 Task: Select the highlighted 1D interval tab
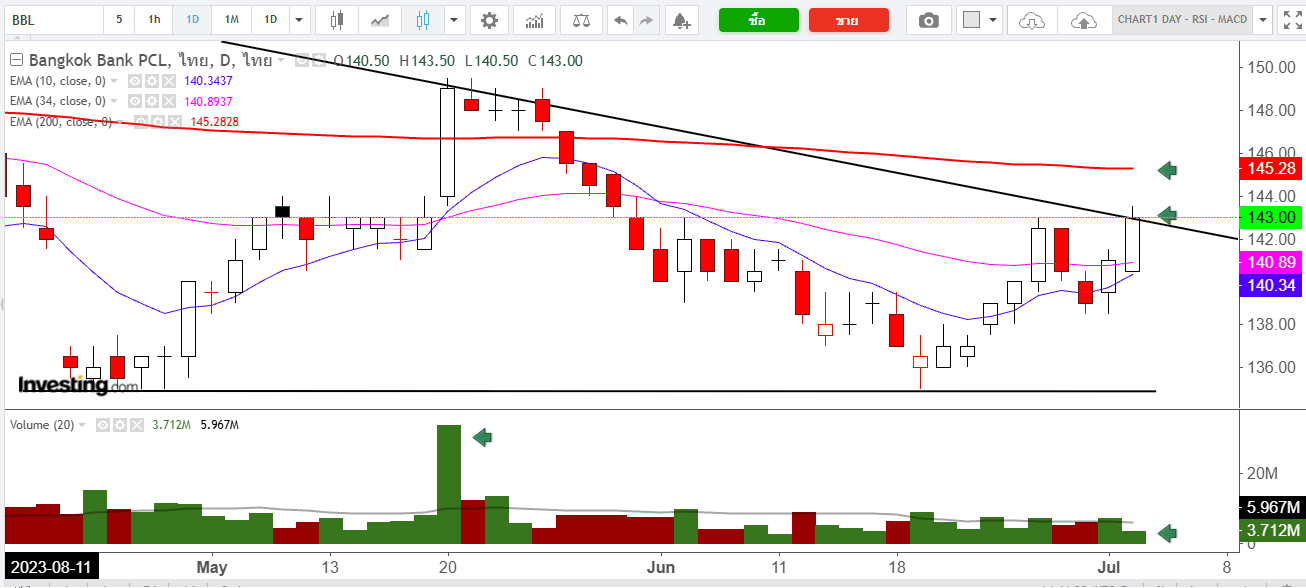[192, 19]
